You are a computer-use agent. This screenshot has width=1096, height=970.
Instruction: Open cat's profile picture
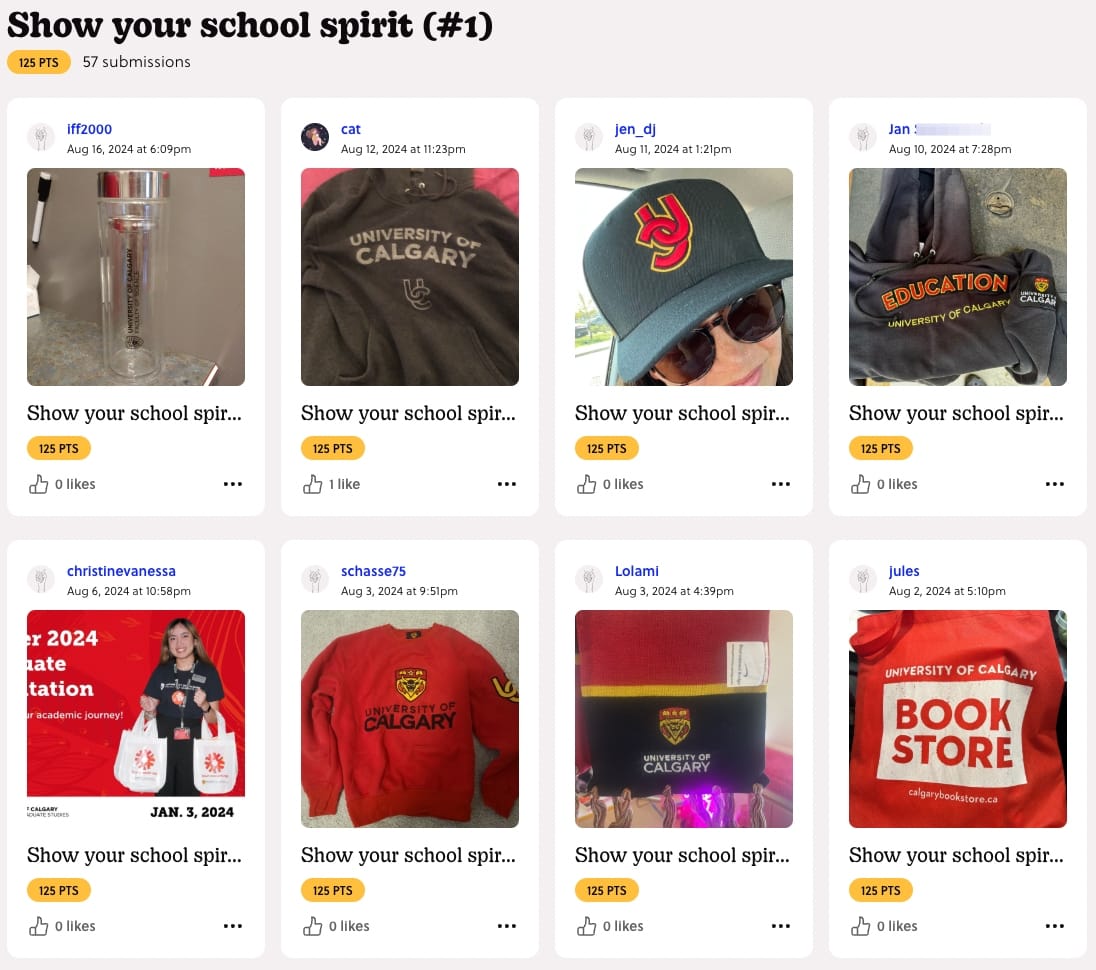point(315,137)
